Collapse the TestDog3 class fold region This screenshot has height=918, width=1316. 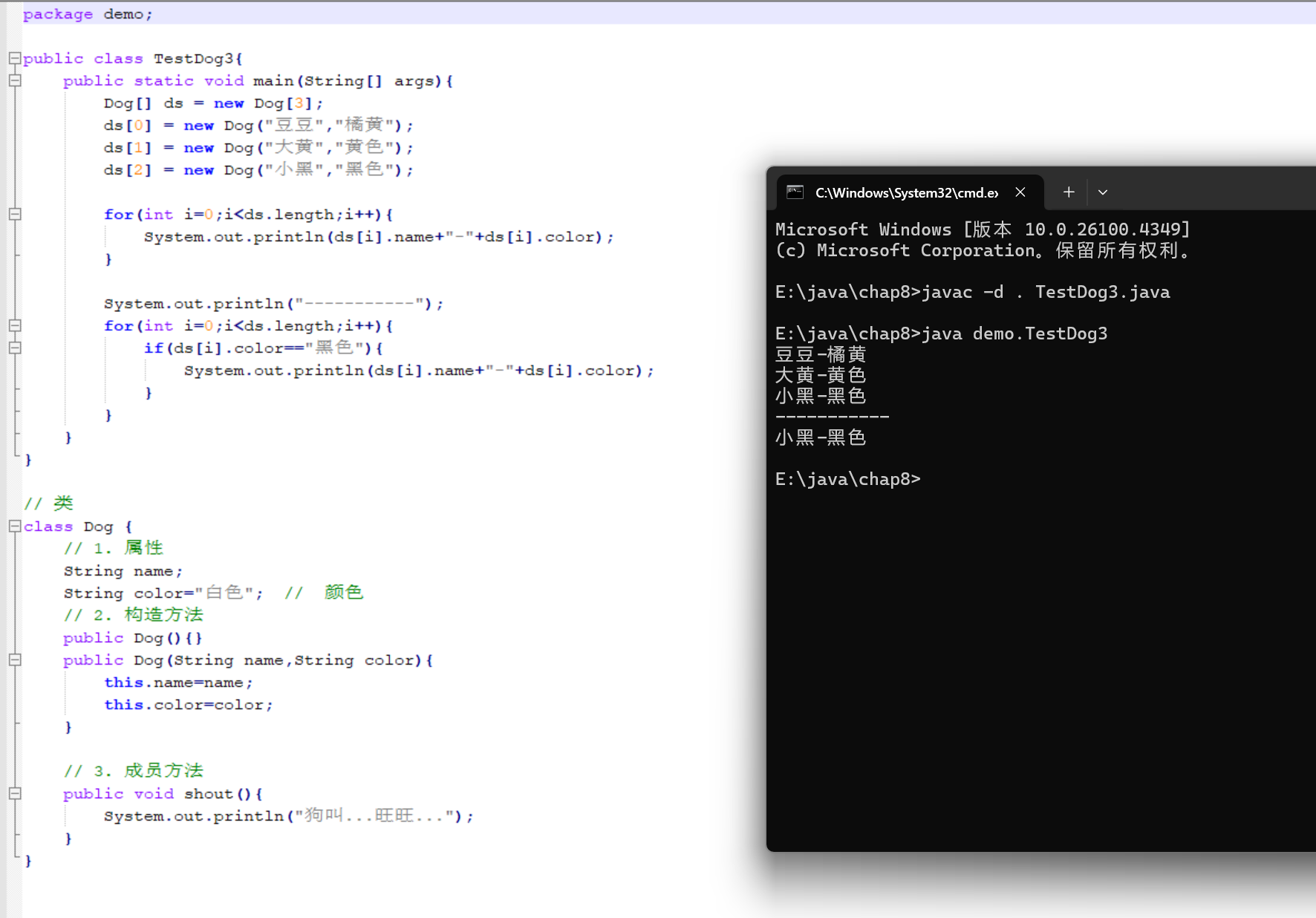pyautogui.click(x=13, y=58)
